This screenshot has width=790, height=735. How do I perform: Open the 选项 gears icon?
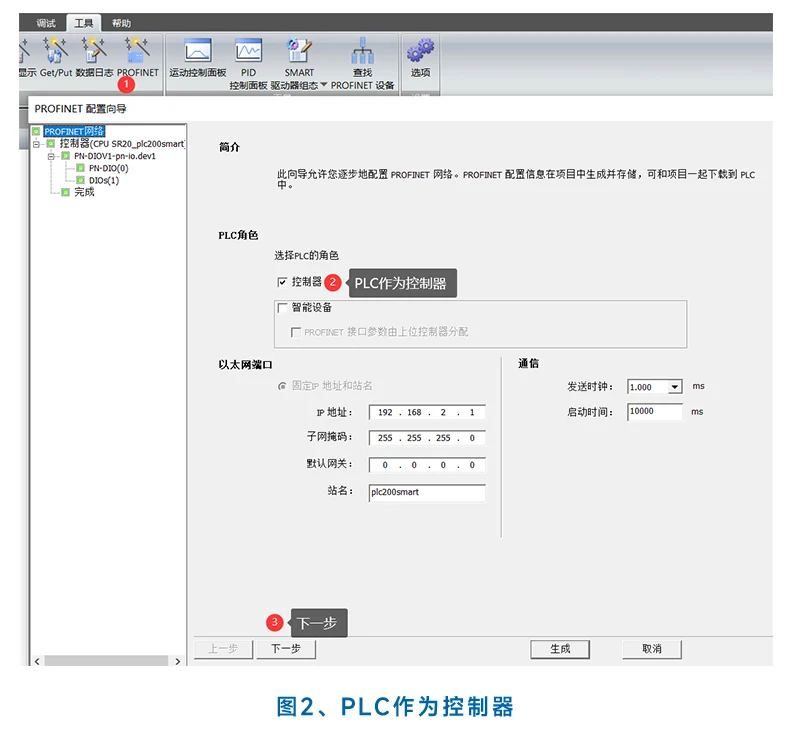[x=420, y=50]
